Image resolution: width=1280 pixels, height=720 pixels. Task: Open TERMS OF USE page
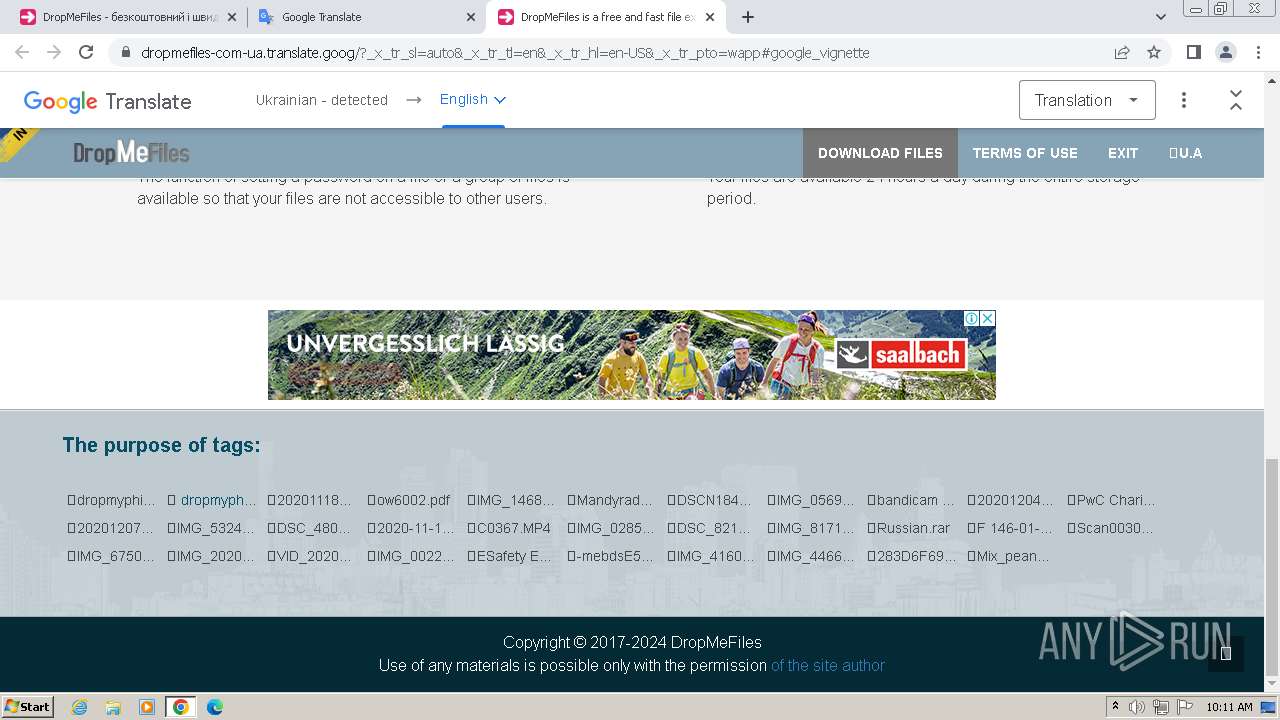coord(1025,153)
